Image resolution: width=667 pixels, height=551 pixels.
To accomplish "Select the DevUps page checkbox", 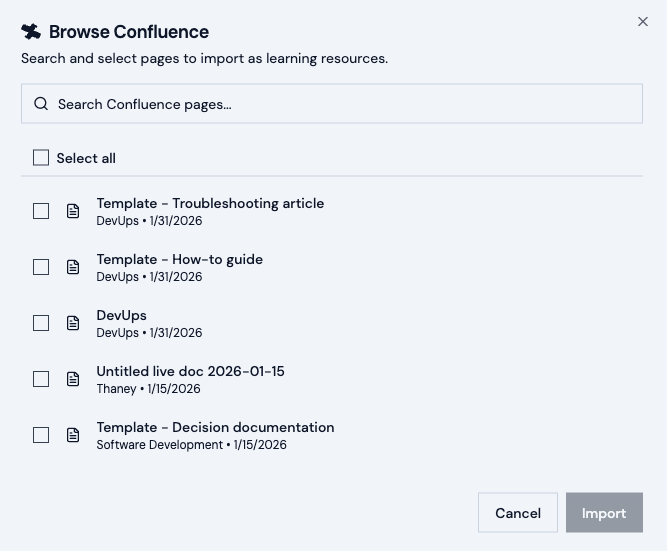I will pos(41,323).
